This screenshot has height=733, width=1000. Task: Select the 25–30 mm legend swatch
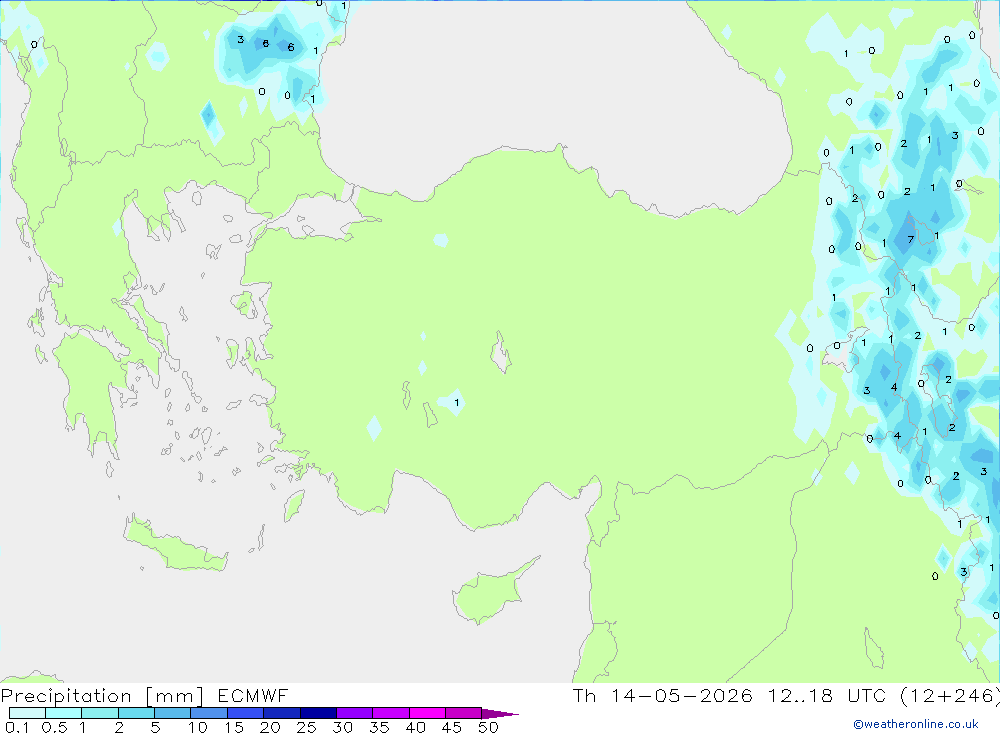point(318,713)
